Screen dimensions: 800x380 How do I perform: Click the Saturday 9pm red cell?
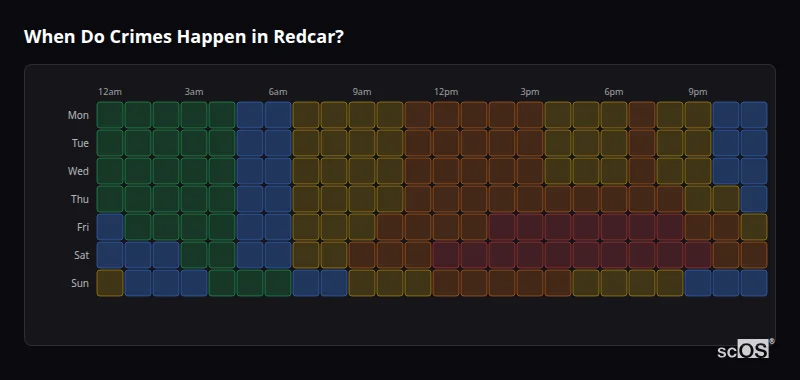pos(698,255)
